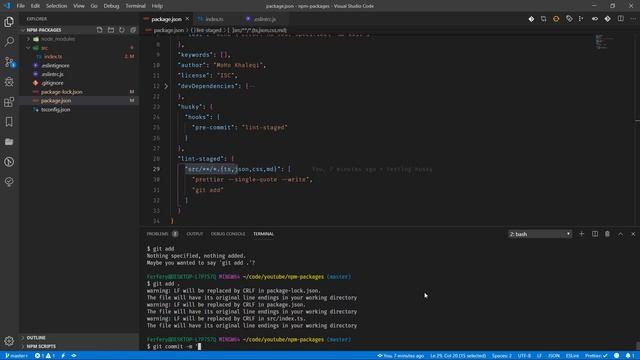640x360 pixels.
Task: Open the Edit menu
Action: point(35,6)
